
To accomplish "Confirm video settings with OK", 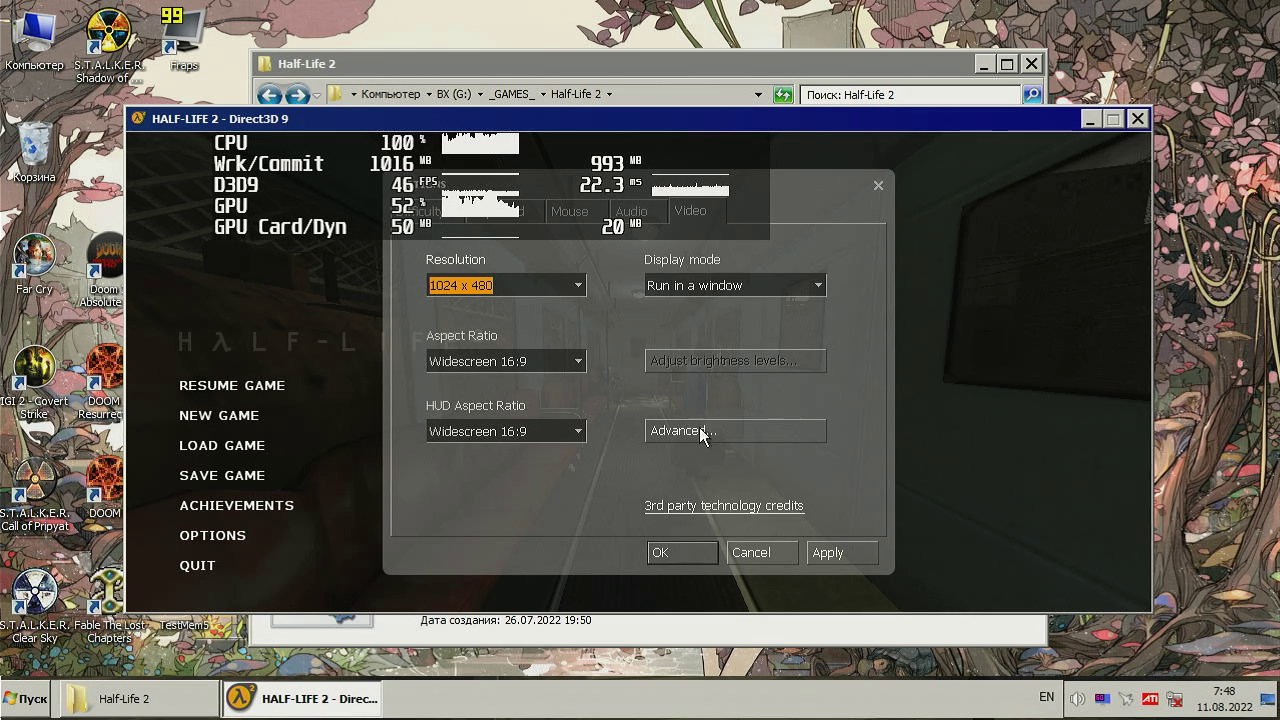I will [x=682, y=553].
